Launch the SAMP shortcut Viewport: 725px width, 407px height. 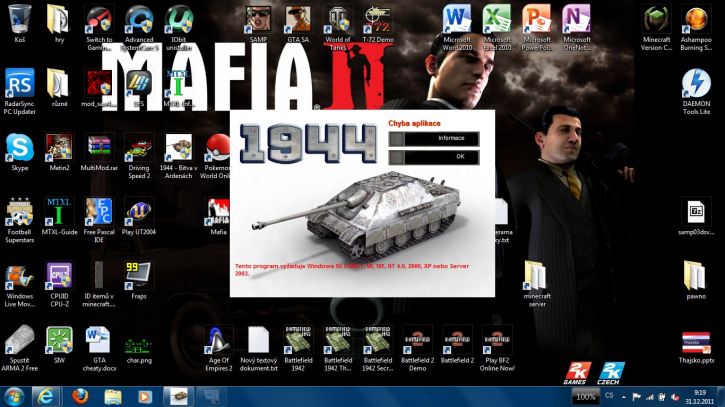tap(258, 21)
